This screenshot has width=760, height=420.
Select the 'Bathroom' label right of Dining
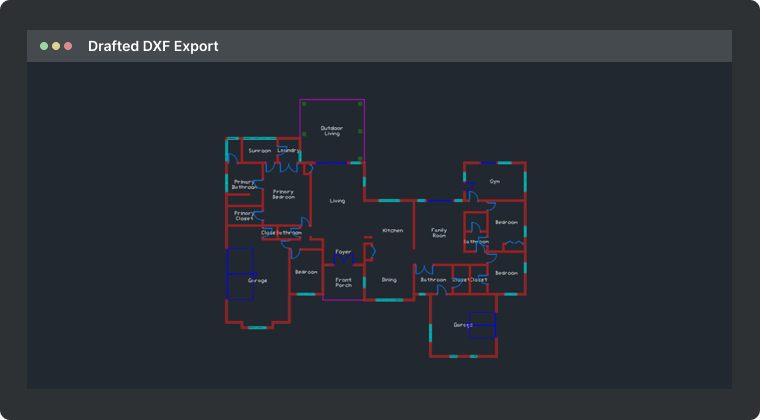pyautogui.click(x=433, y=280)
